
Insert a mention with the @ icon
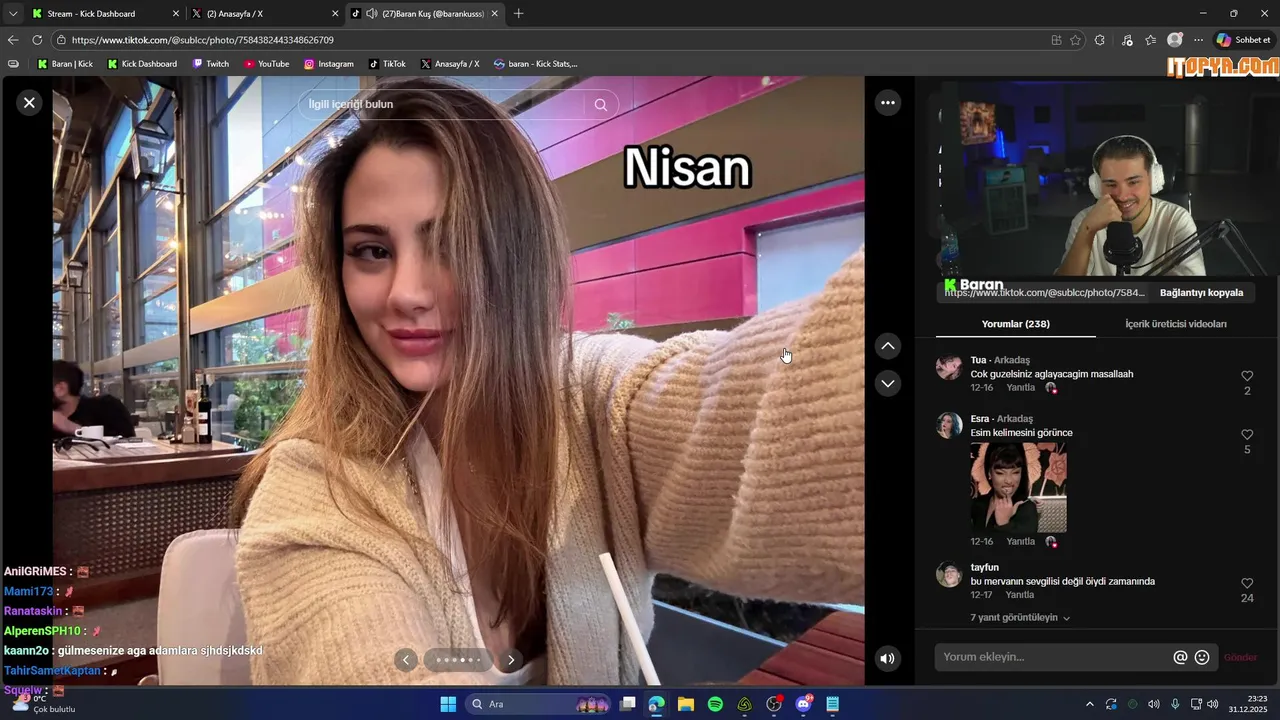click(x=1180, y=657)
